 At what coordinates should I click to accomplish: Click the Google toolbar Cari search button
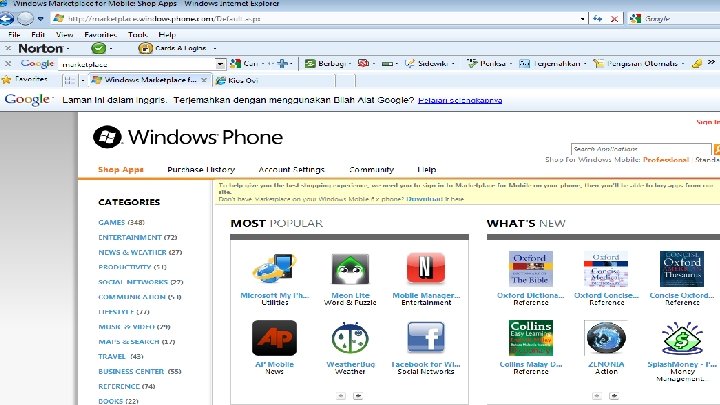point(244,63)
